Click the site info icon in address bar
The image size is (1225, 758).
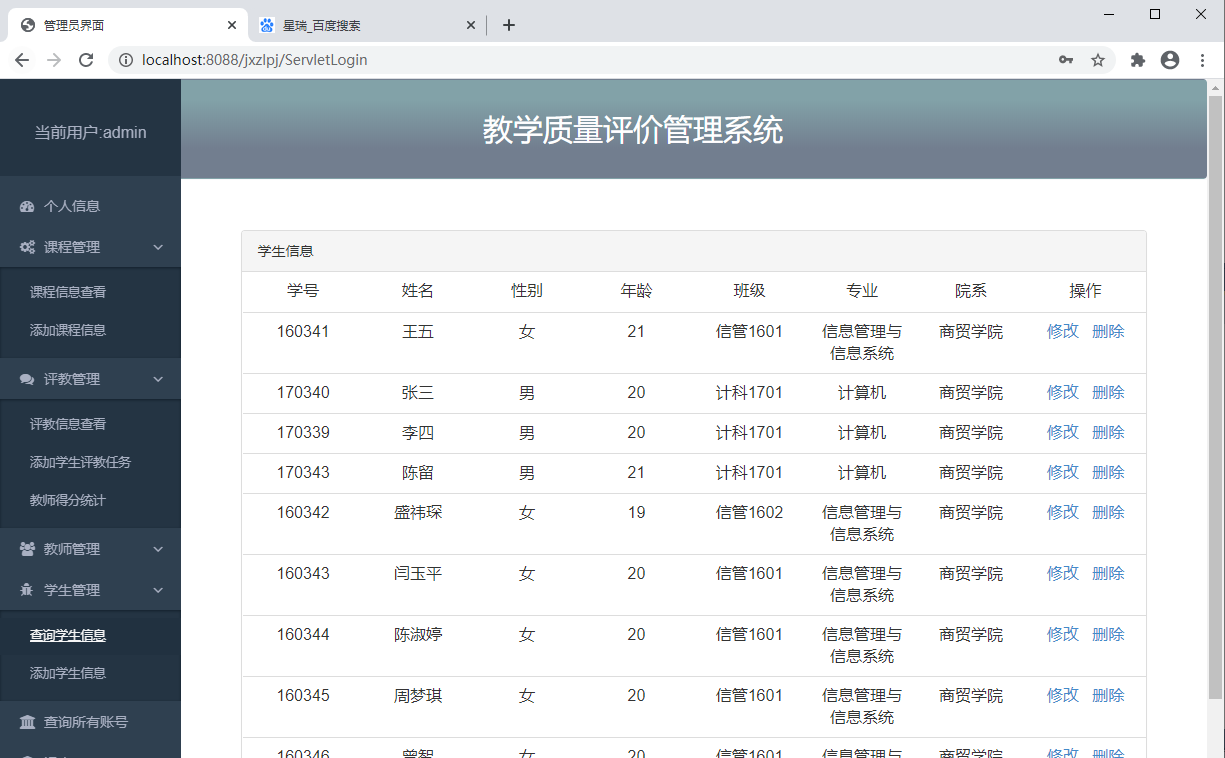pyautogui.click(x=126, y=60)
